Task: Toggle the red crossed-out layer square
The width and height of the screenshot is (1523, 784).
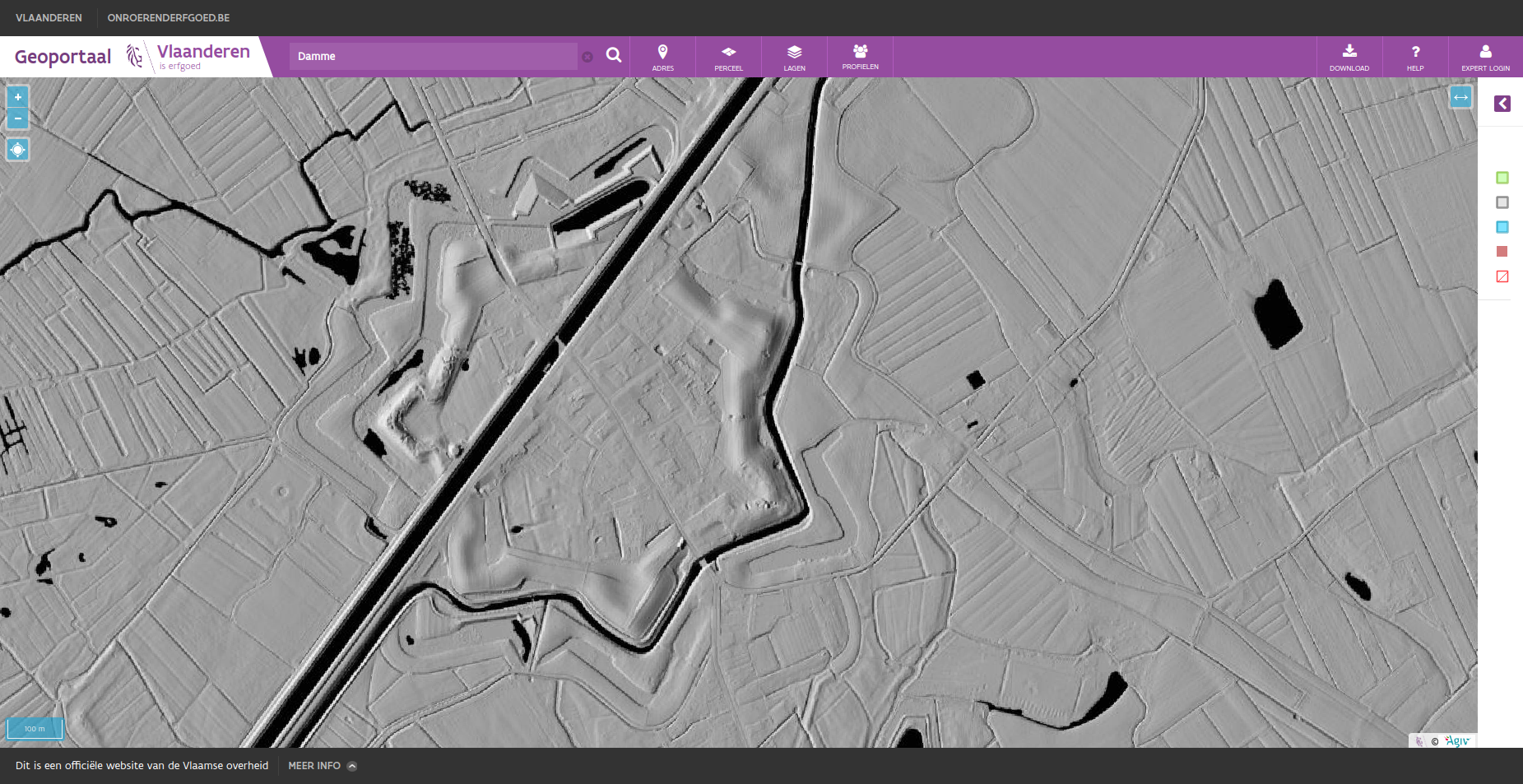Action: point(1502,276)
